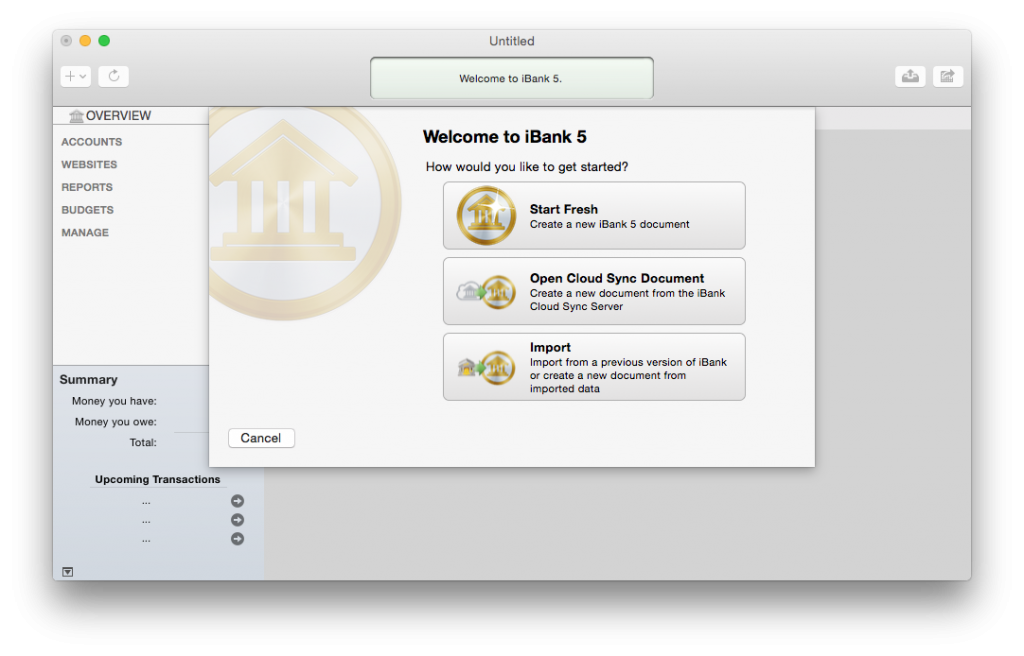Cancel the Welcome to iBank 5 dialog
1024x656 pixels.
[x=261, y=438]
